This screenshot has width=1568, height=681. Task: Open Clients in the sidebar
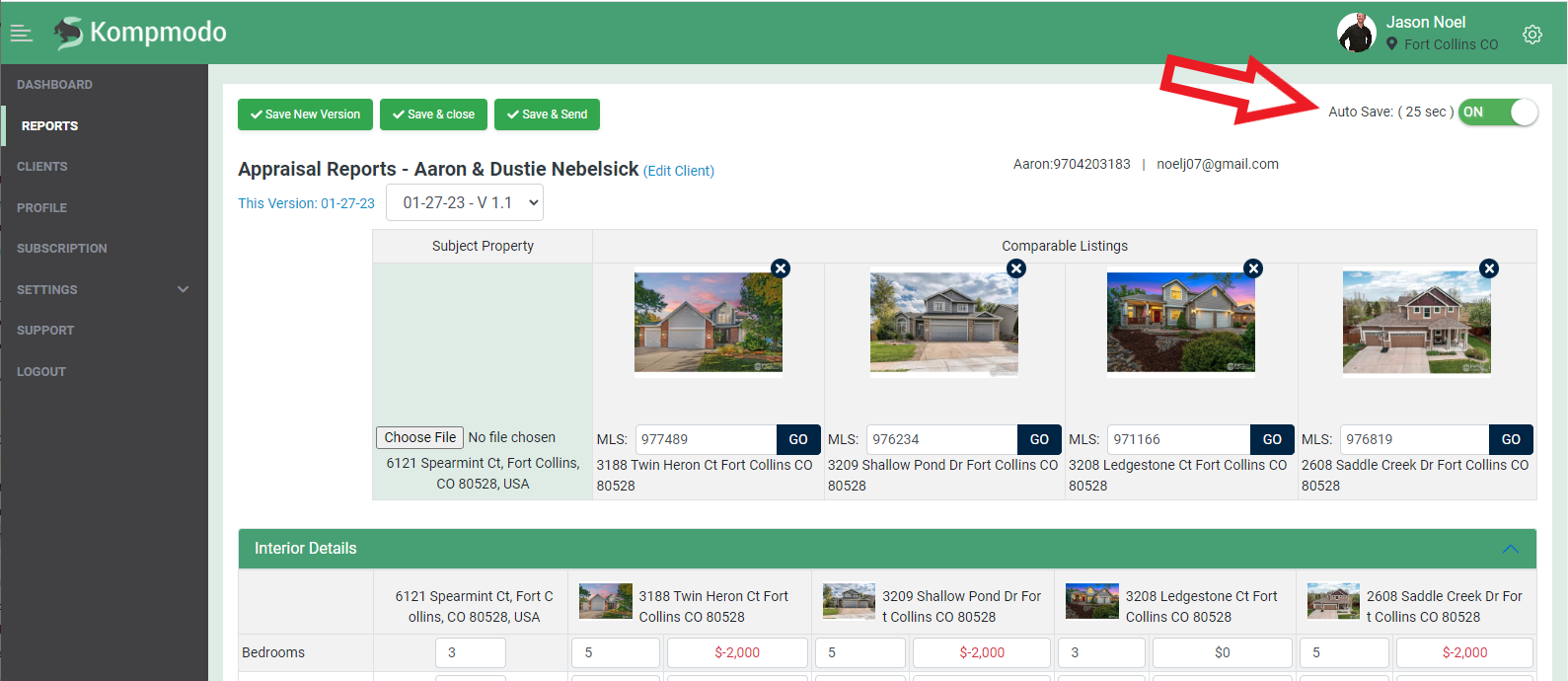(x=42, y=167)
